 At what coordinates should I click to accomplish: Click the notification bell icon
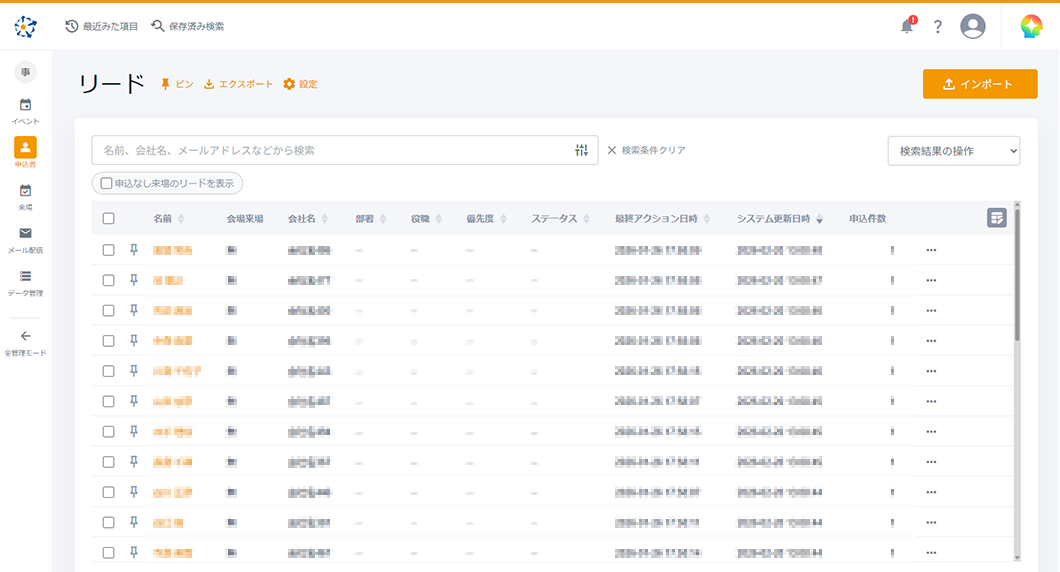(907, 27)
